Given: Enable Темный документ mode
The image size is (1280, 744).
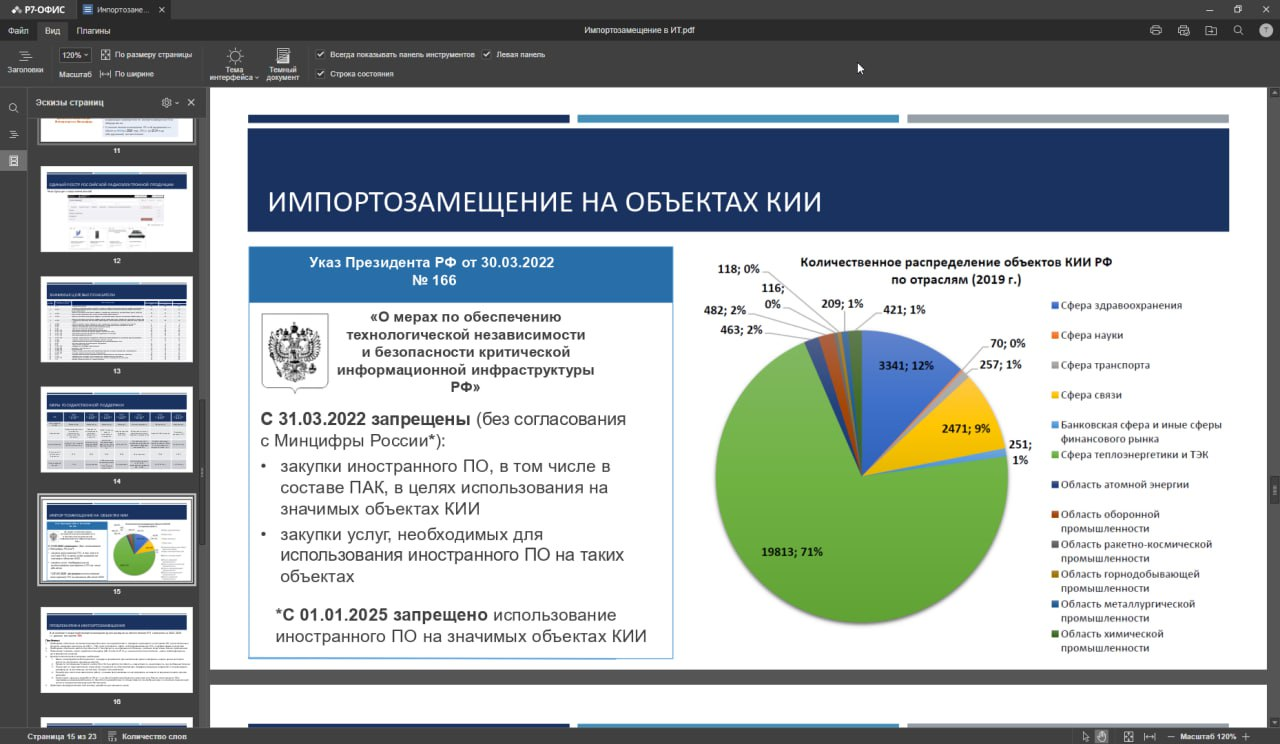Looking at the screenshot, I should [x=282, y=63].
